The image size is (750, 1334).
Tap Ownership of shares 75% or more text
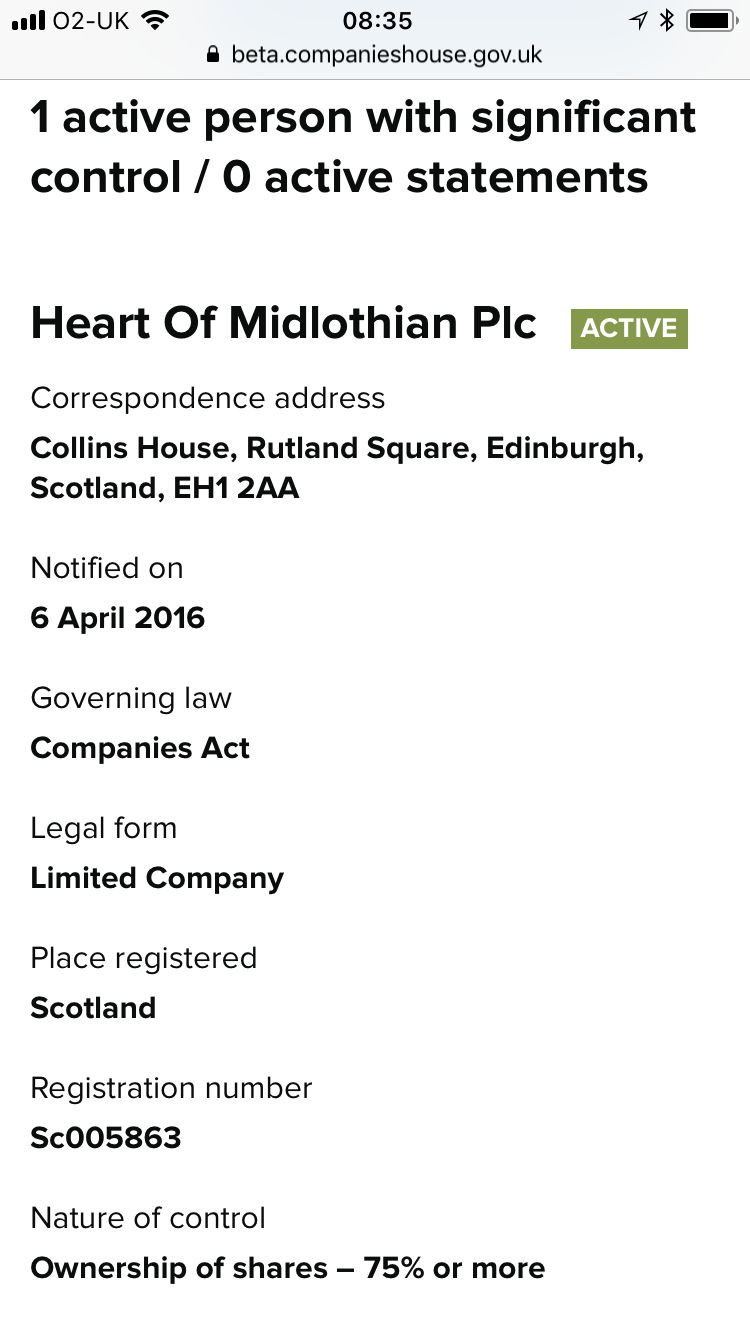tap(288, 1268)
